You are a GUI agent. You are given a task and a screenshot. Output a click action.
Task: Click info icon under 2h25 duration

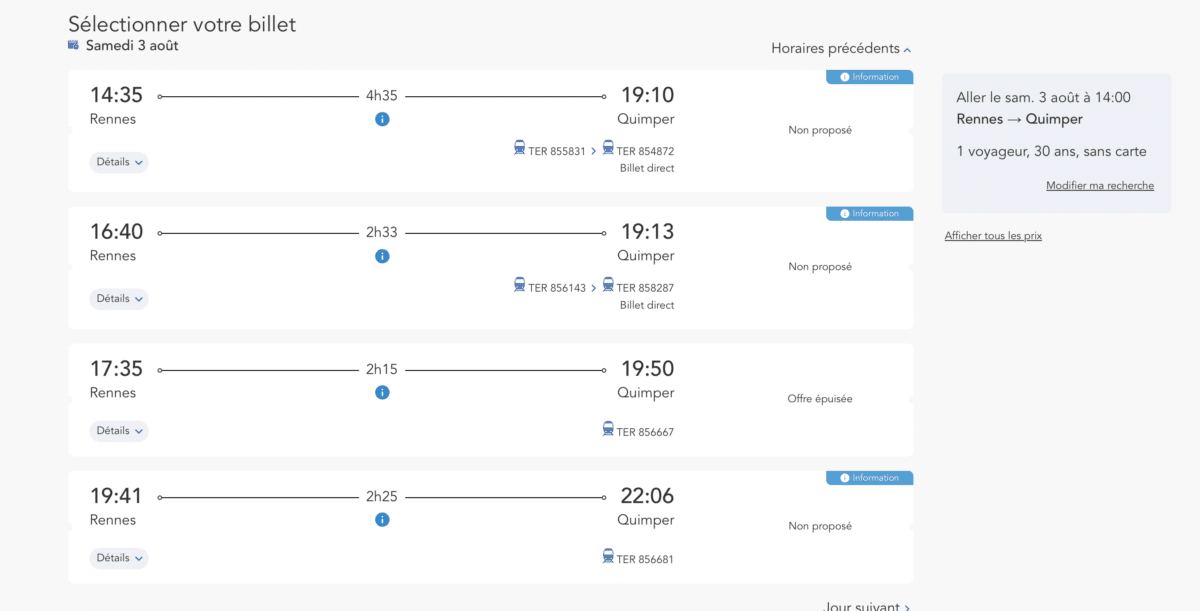tap(382, 520)
